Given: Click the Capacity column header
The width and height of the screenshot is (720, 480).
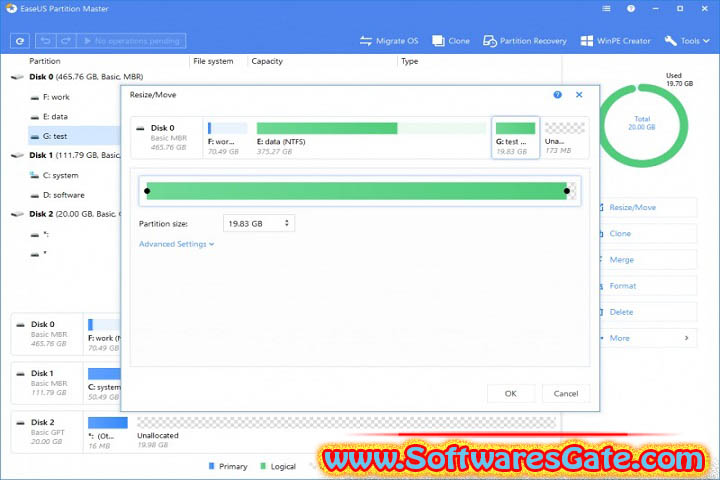Looking at the screenshot, I should (267, 61).
